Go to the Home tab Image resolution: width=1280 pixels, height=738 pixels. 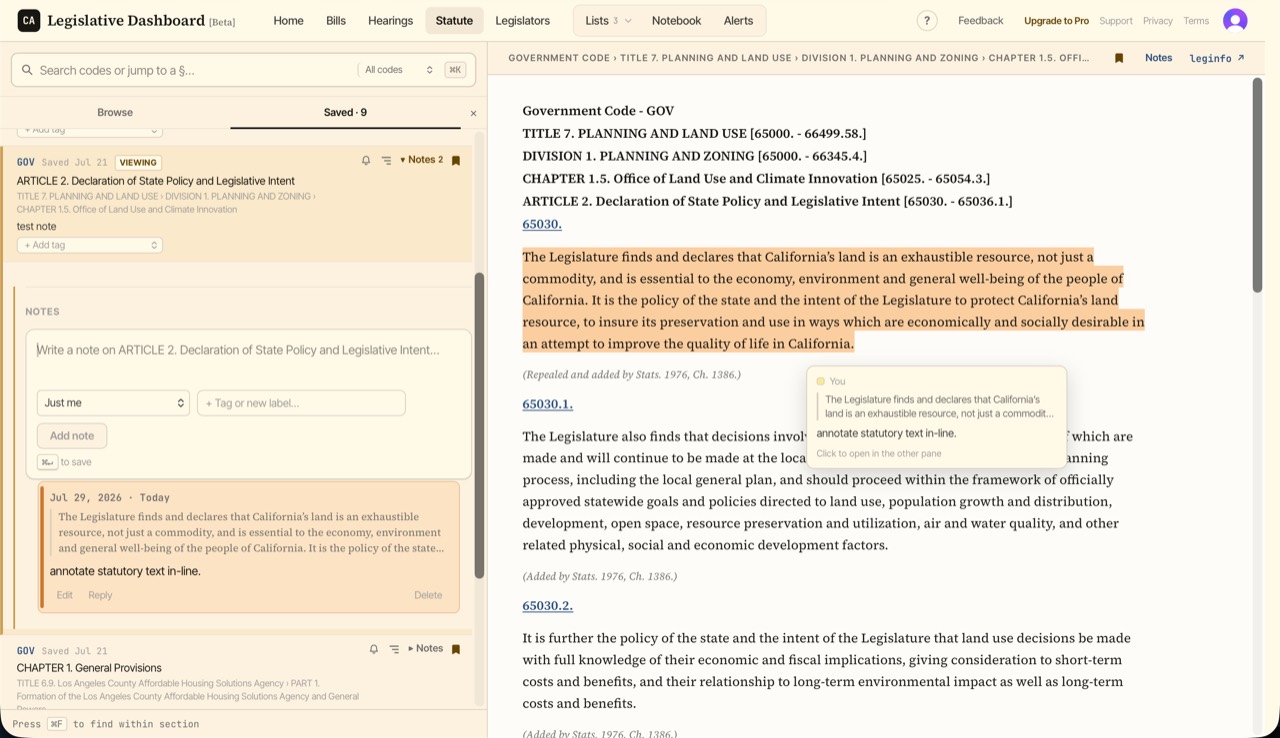coord(288,20)
